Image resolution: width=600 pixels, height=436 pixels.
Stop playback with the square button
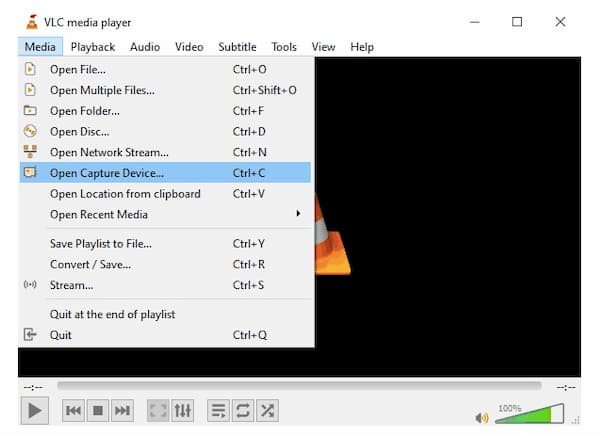(x=98, y=411)
